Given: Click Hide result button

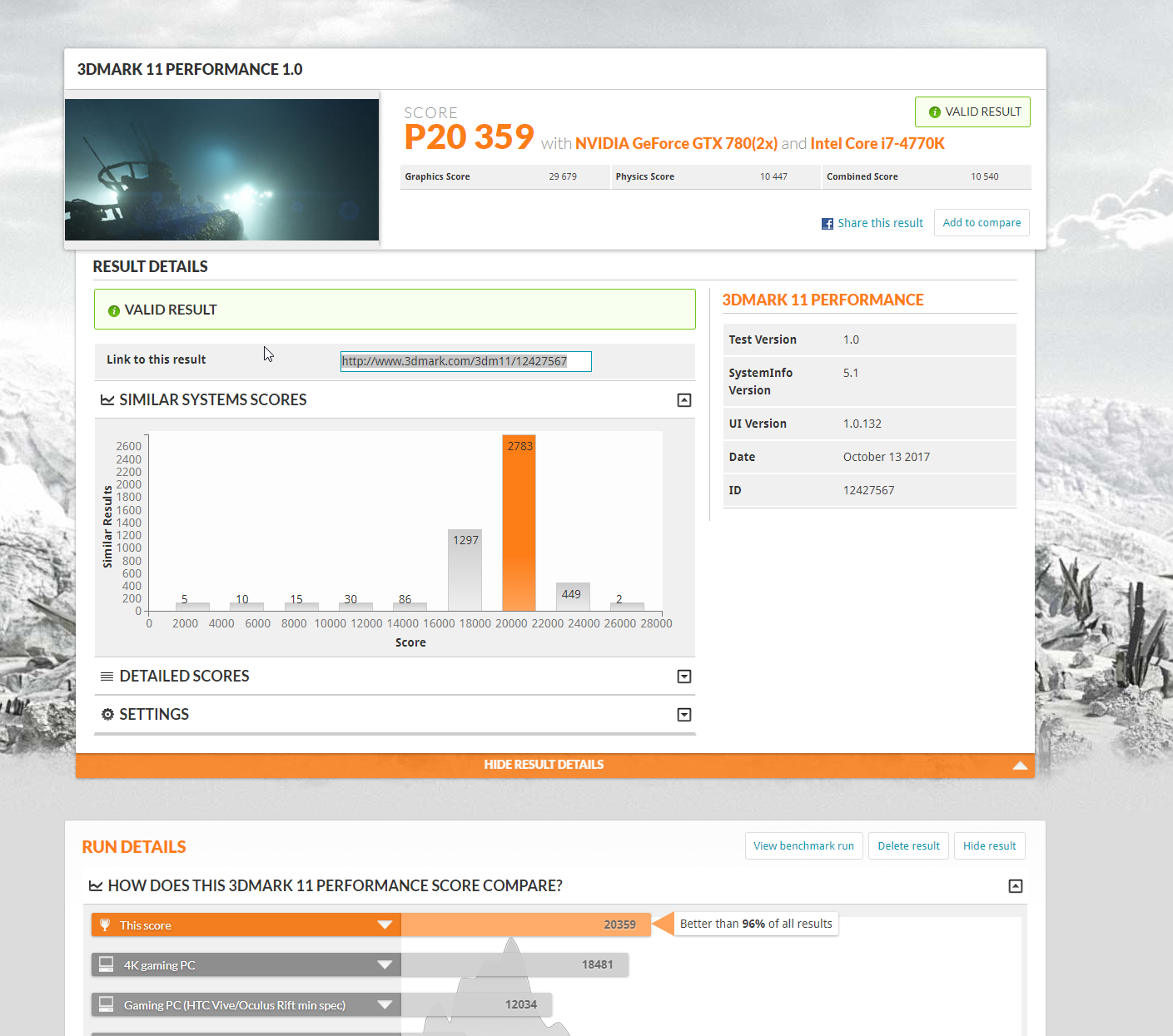Looking at the screenshot, I should coord(989,845).
